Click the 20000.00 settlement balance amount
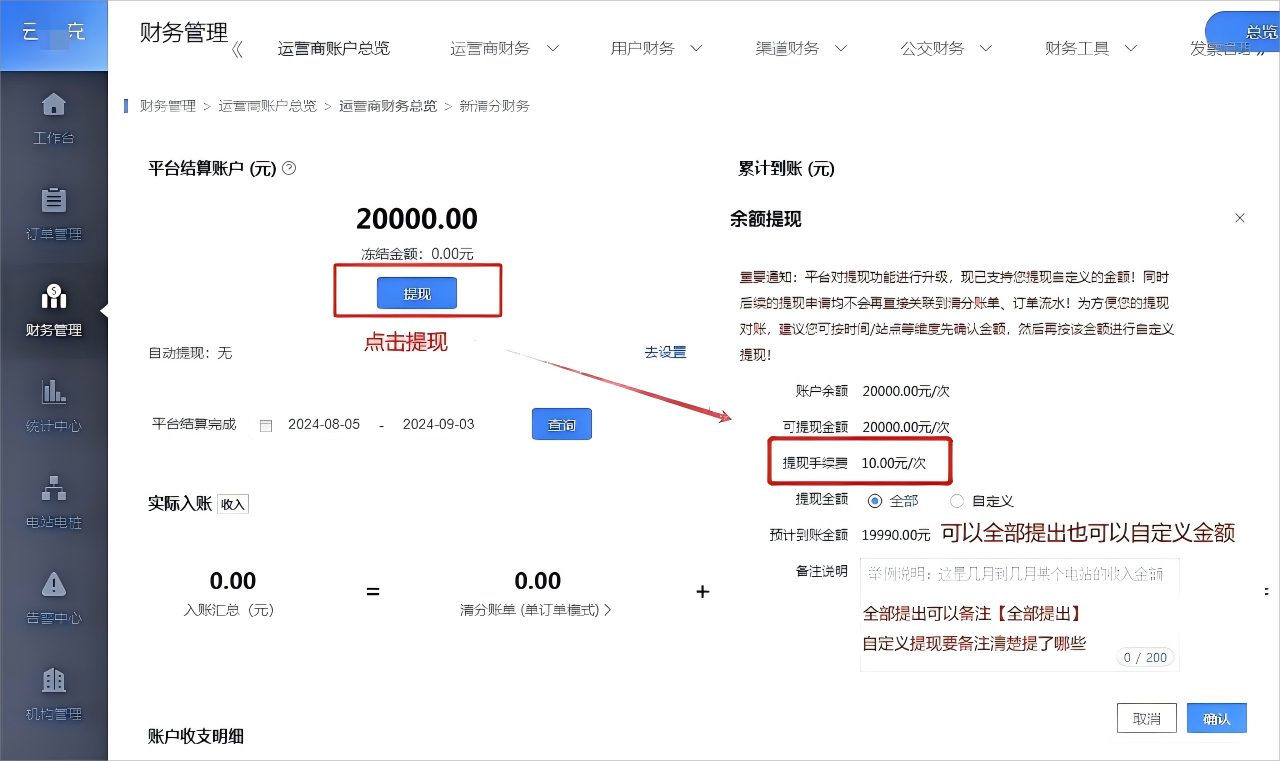 click(417, 219)
